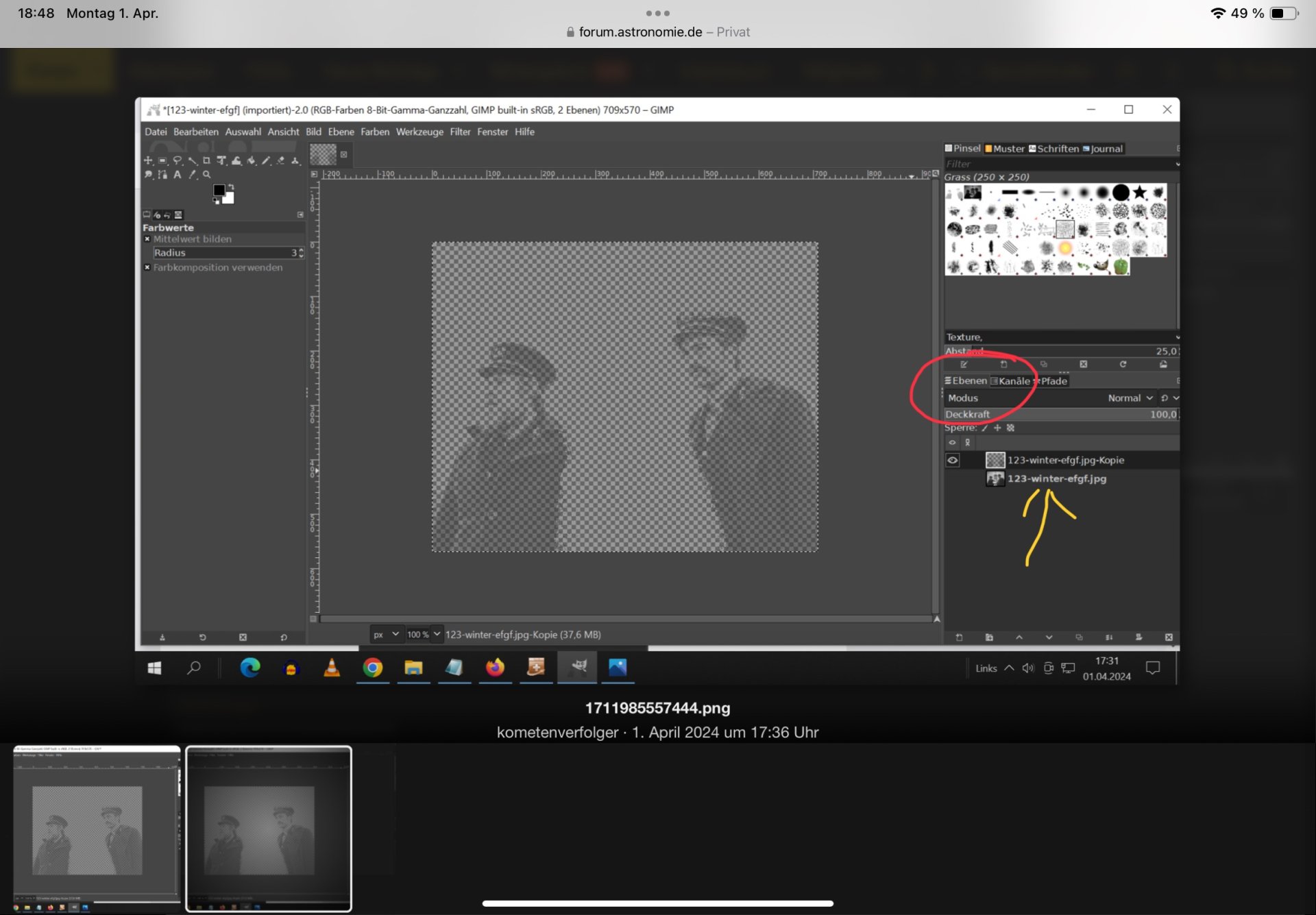1316x915 pixels.
Task: Delete the layer with bottom-right X icon
Action: tap(1169, 637)
